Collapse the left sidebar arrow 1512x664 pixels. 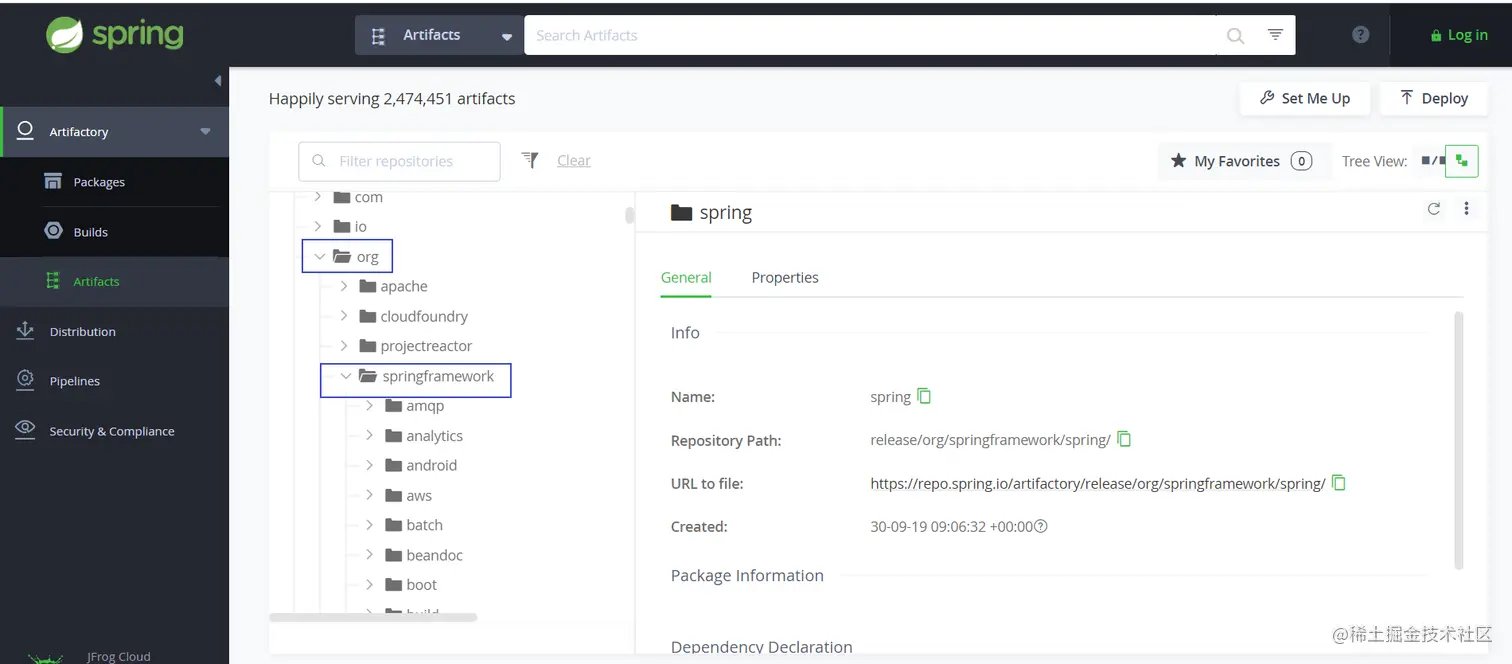coord(218,81)
